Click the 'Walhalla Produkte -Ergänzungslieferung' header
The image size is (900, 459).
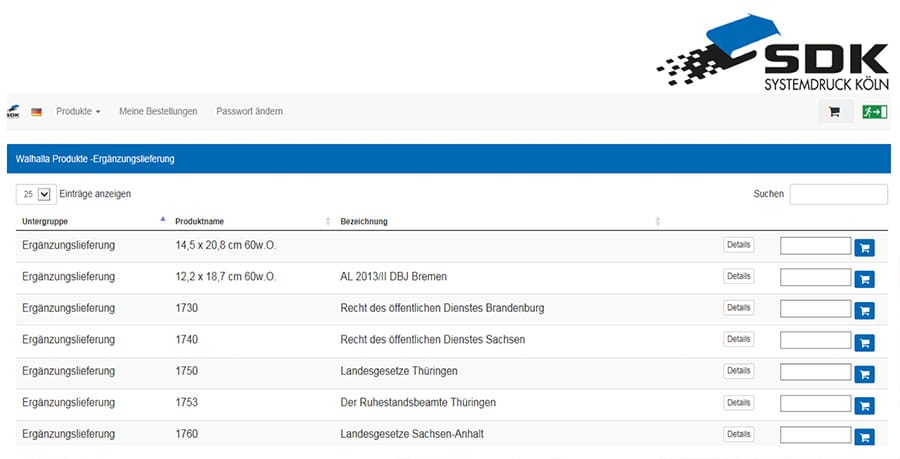[95, 159]
